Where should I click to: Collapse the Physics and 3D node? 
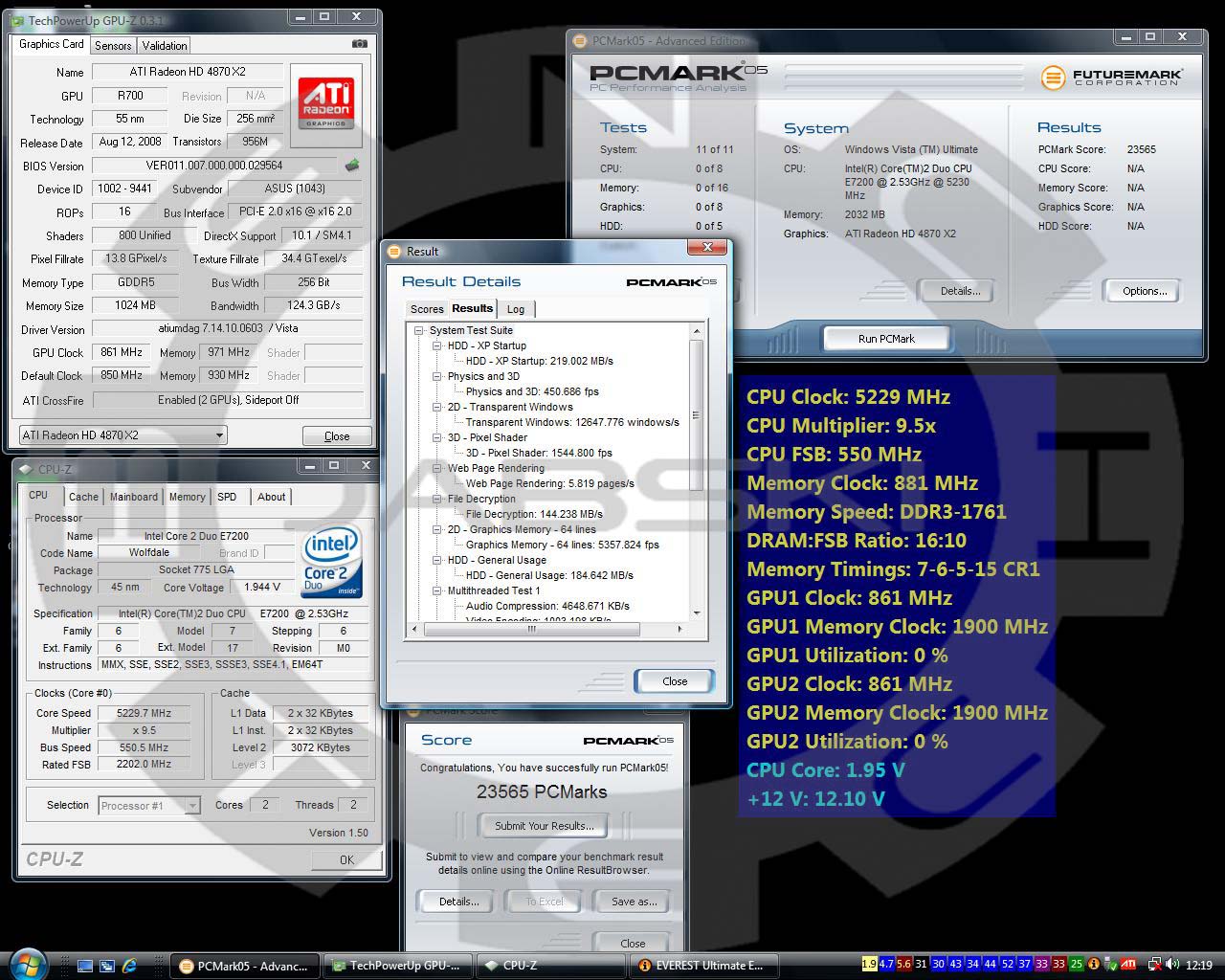coord(437,376)
